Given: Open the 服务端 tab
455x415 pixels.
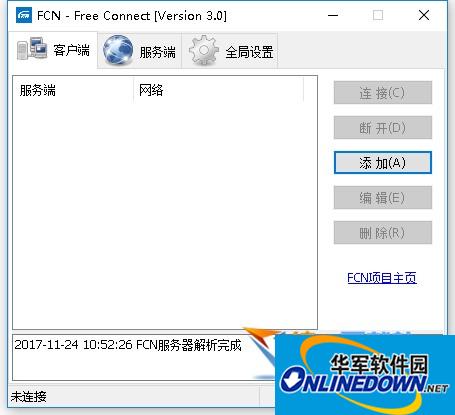Looking at the screenshot, I should (140, 50).
